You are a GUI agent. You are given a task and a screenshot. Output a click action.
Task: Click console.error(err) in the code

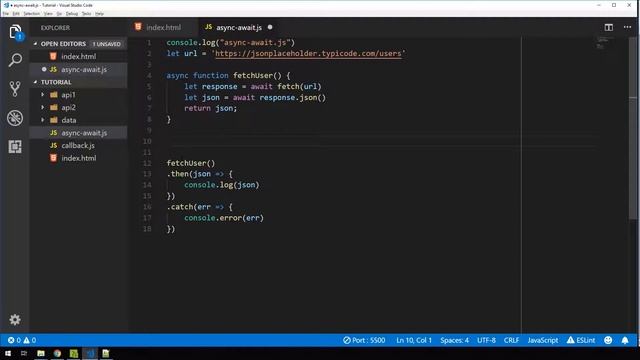point(224,218)
